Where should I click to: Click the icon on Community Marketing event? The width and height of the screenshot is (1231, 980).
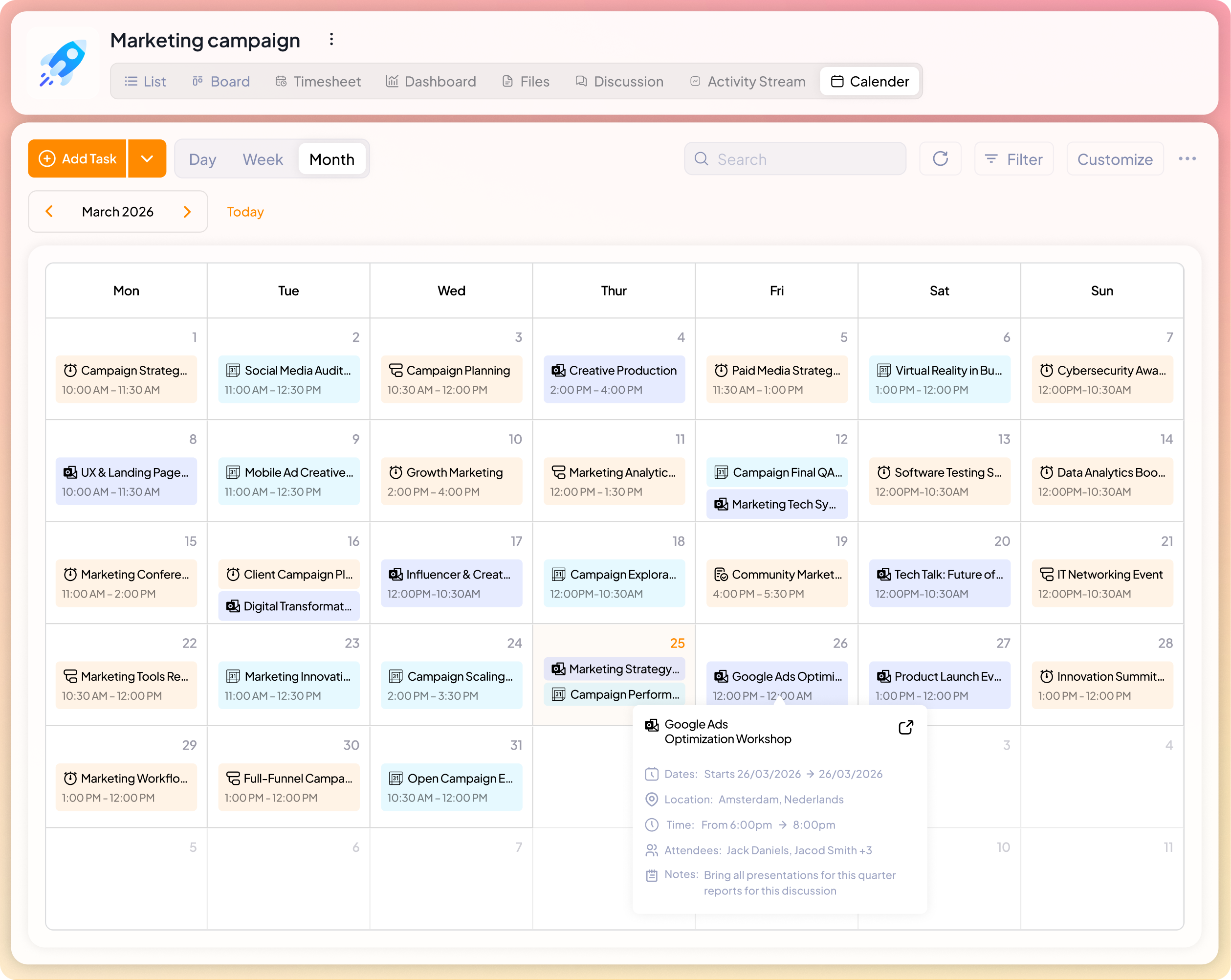721,574
